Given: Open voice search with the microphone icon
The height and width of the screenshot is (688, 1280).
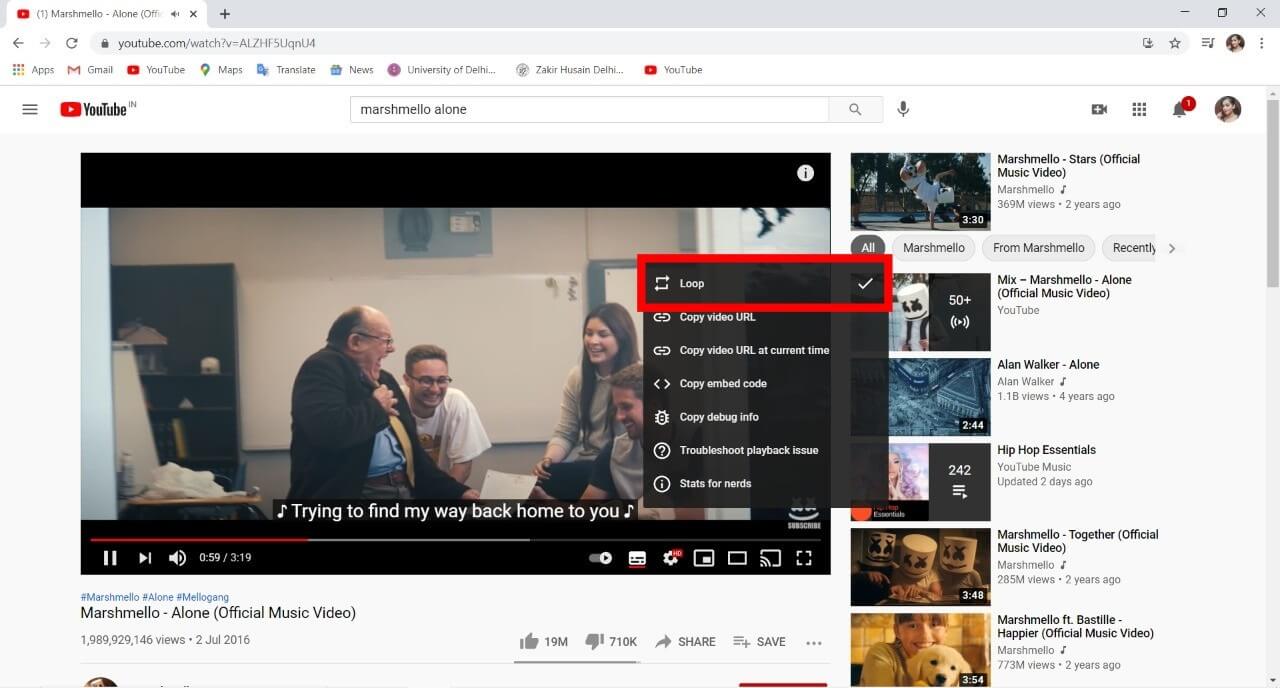Looking at the screenshot, I should (903, 109).
